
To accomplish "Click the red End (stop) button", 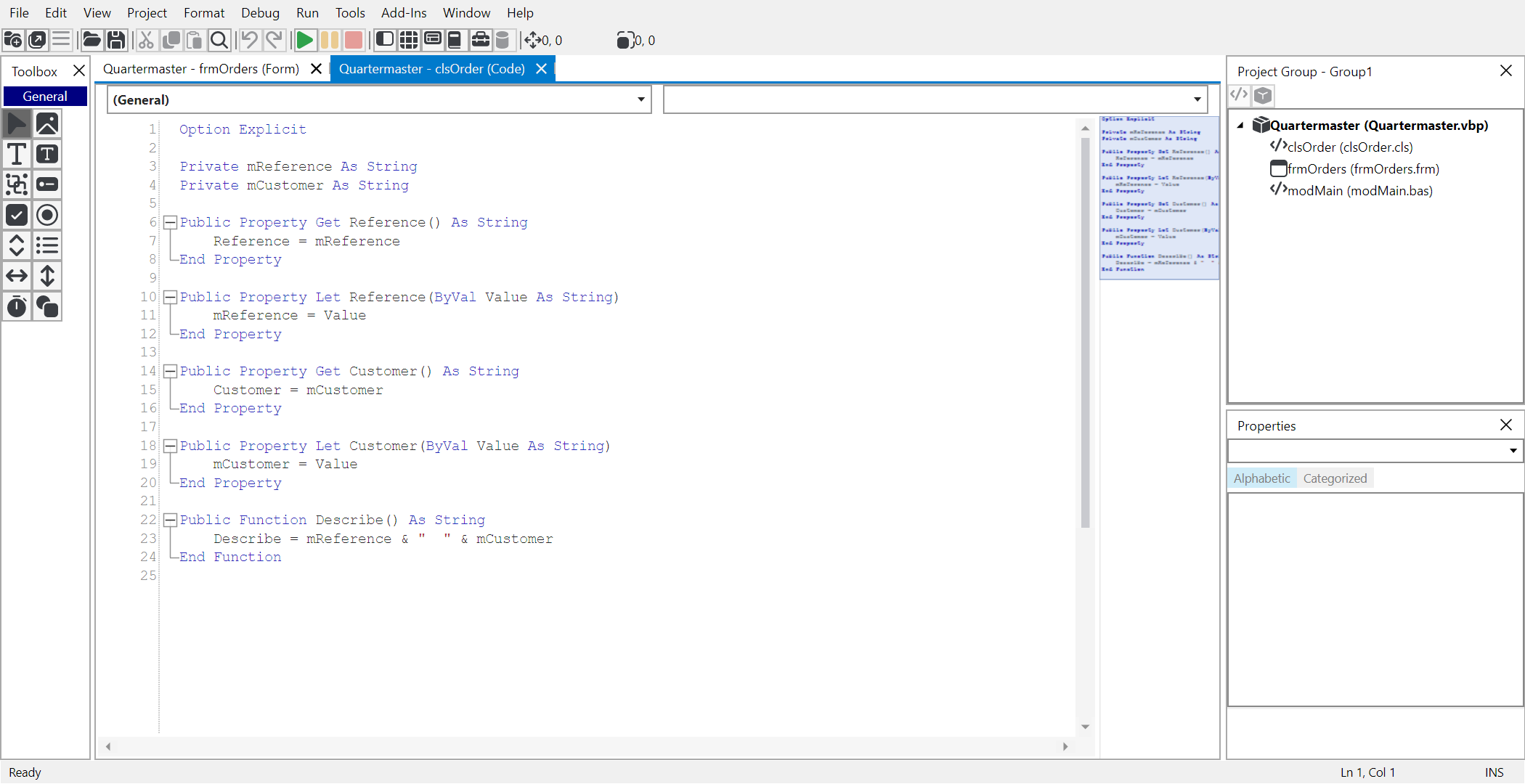I will (354, 40).
